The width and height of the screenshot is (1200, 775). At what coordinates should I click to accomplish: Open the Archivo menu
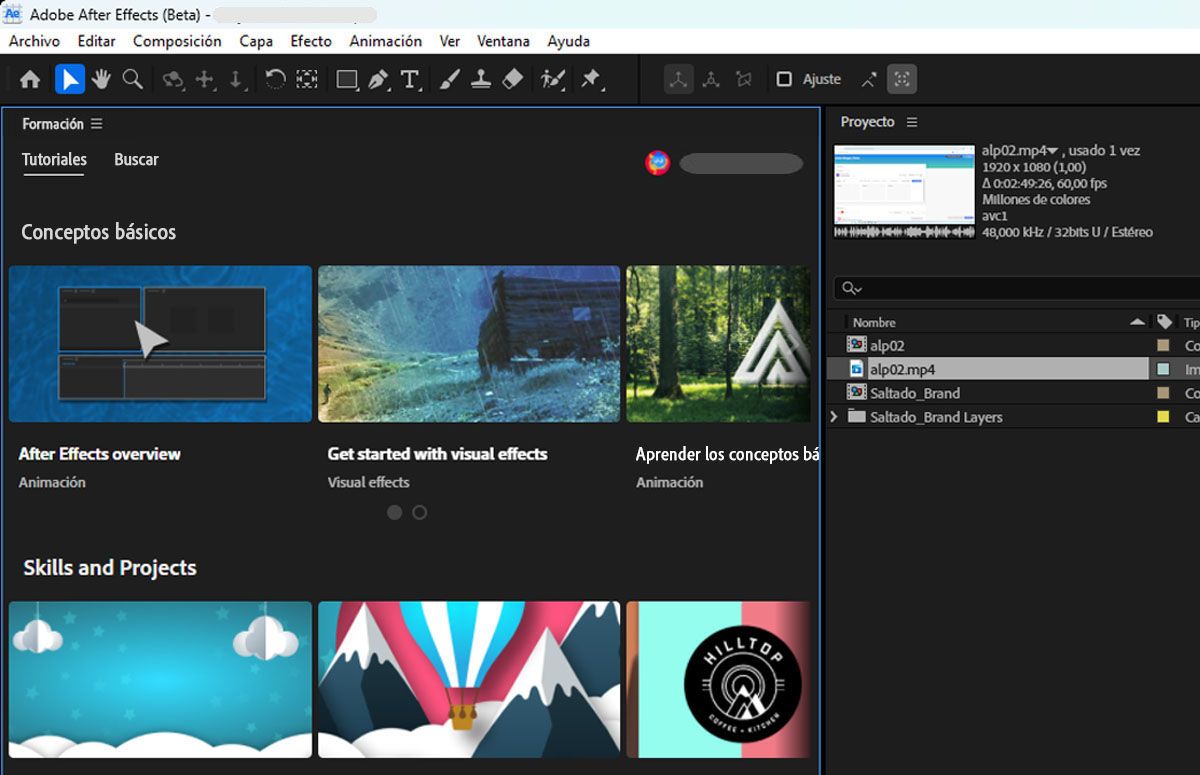(34, 41)
